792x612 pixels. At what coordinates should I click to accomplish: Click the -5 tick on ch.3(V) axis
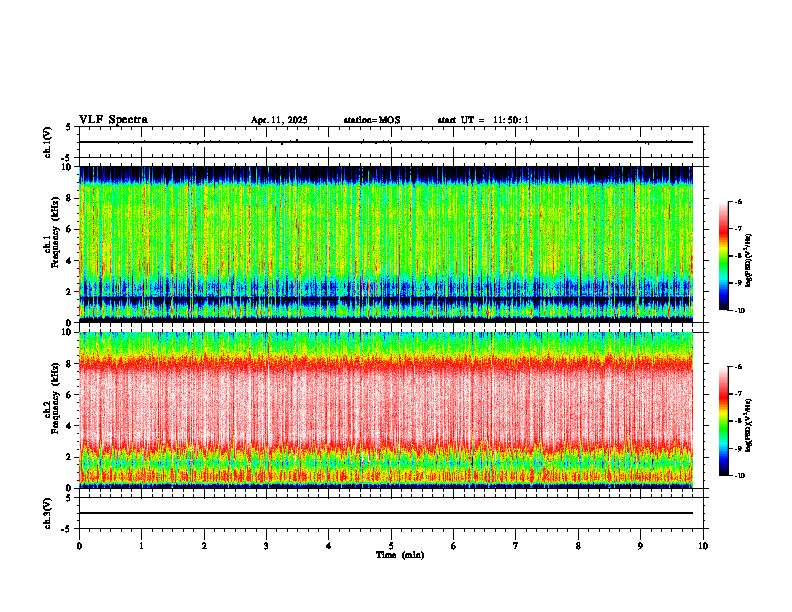(x=67, y=529)
